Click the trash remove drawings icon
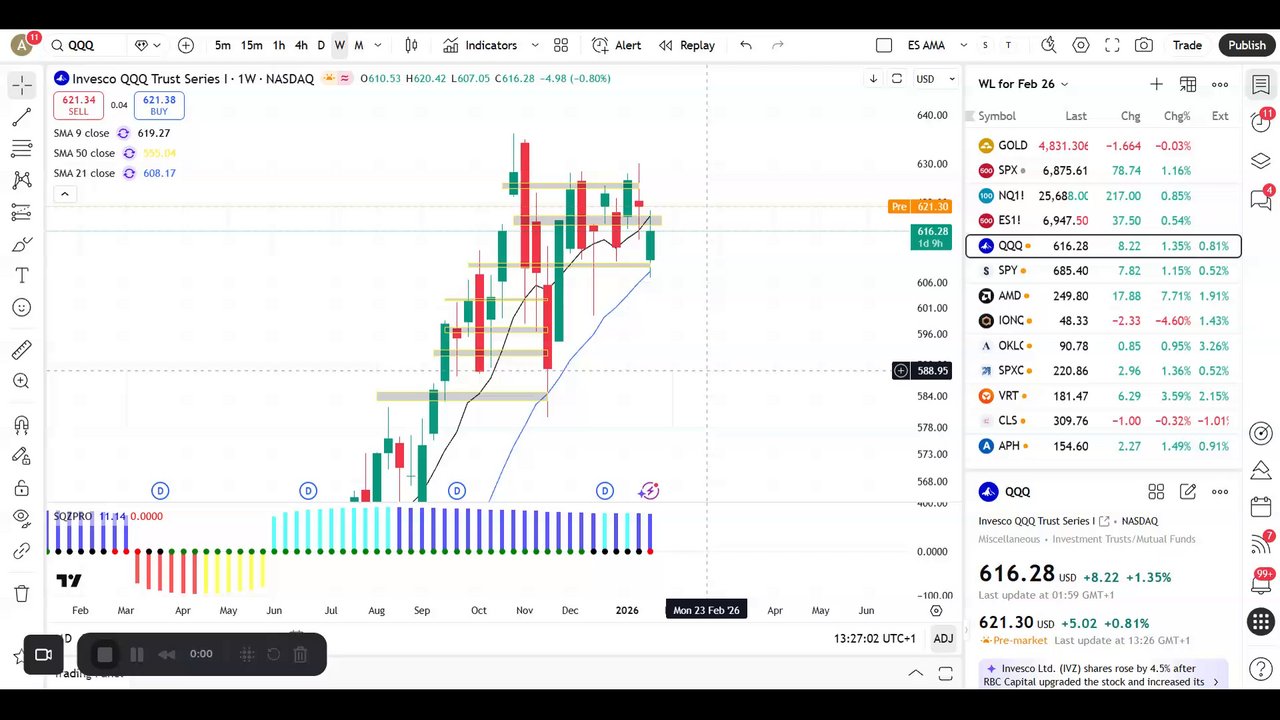Screen dimensions: 1280x720 point(22,594)
